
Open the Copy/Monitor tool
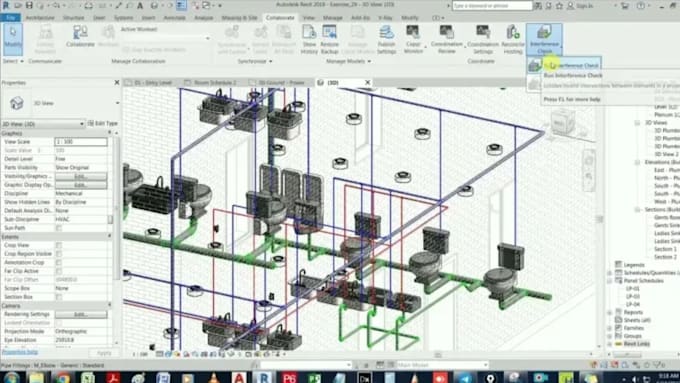point(413,39)
